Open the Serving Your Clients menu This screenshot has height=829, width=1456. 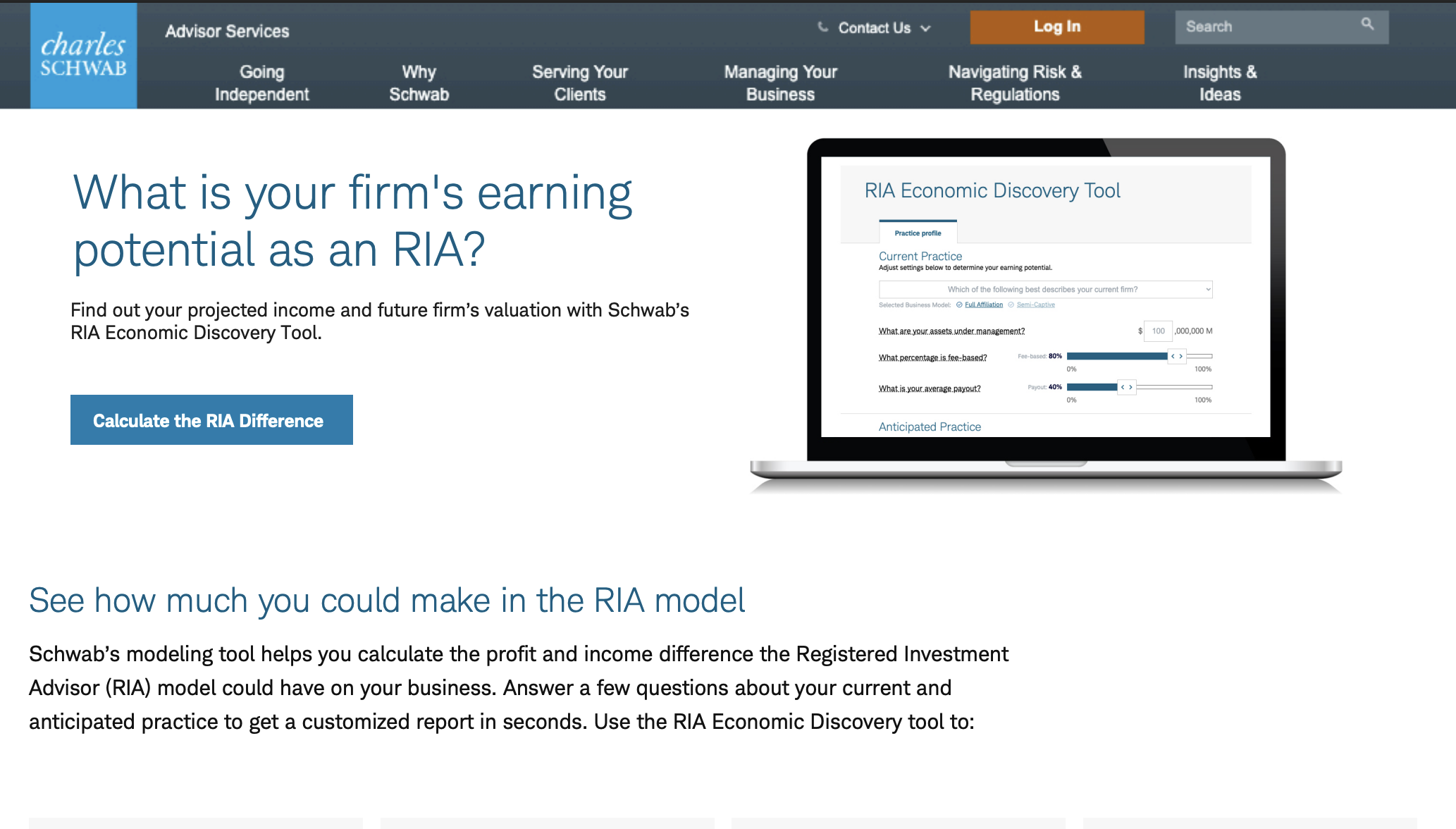pos(579,82)
